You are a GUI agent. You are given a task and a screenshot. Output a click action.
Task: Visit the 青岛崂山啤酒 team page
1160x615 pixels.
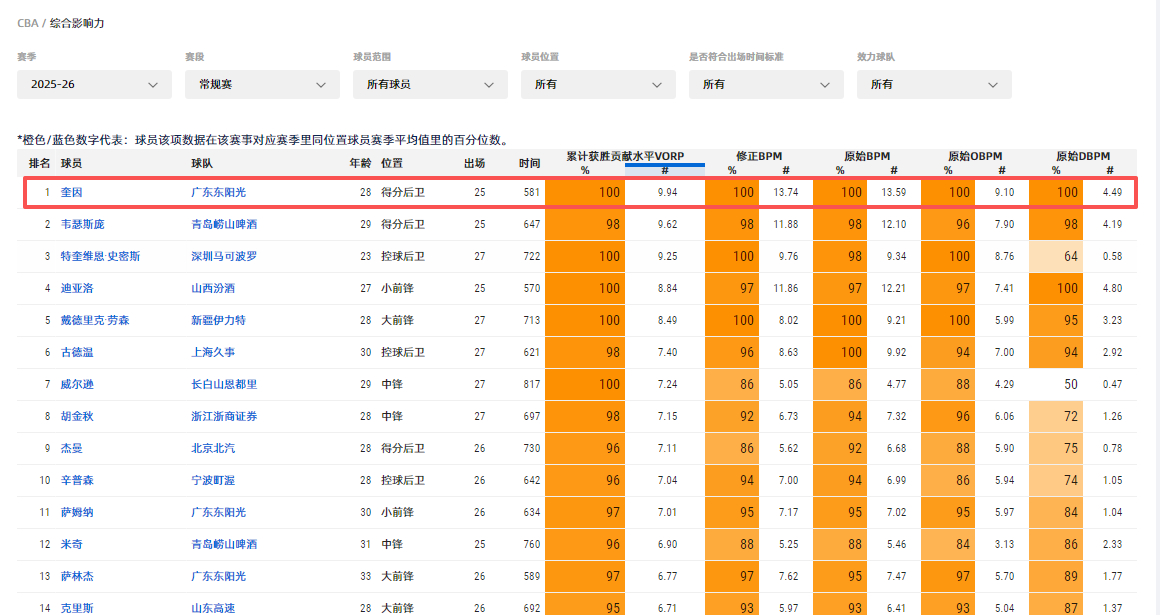click(x=224, y=223)
